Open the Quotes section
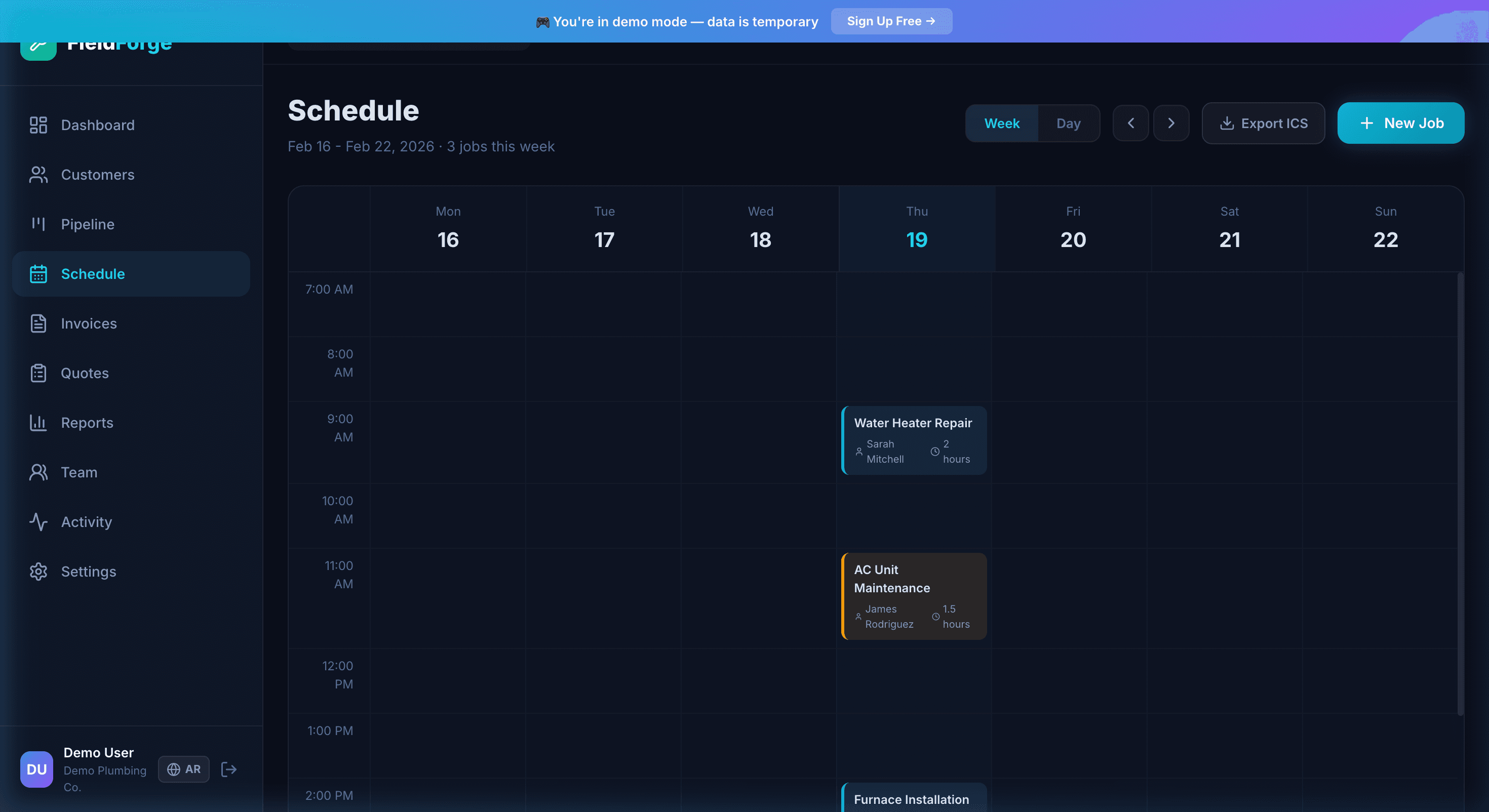Image resolution: width=1489 pixels, height=812 pixels. (x=85, y=373)
